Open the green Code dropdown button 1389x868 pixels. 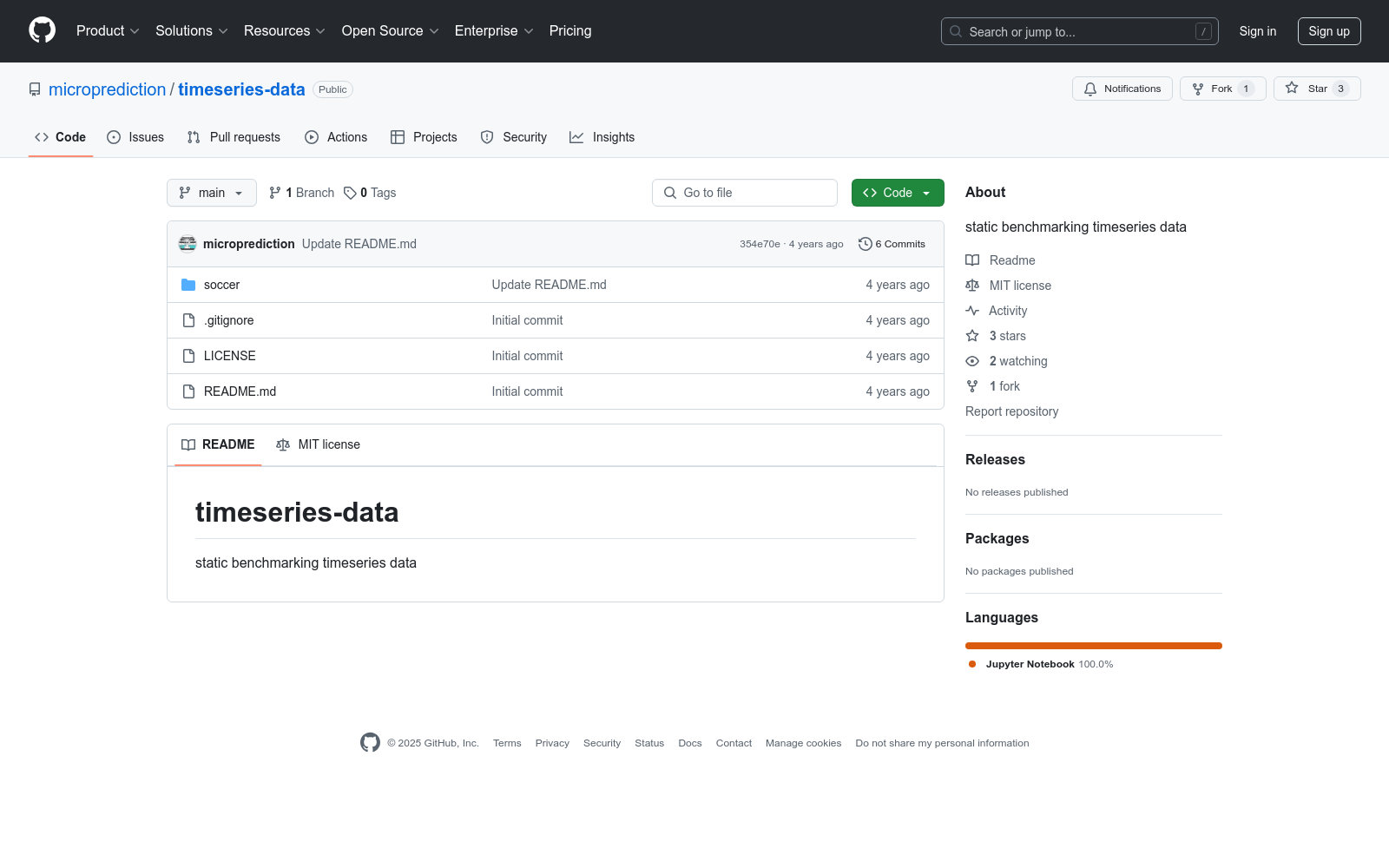click(898, 193)
